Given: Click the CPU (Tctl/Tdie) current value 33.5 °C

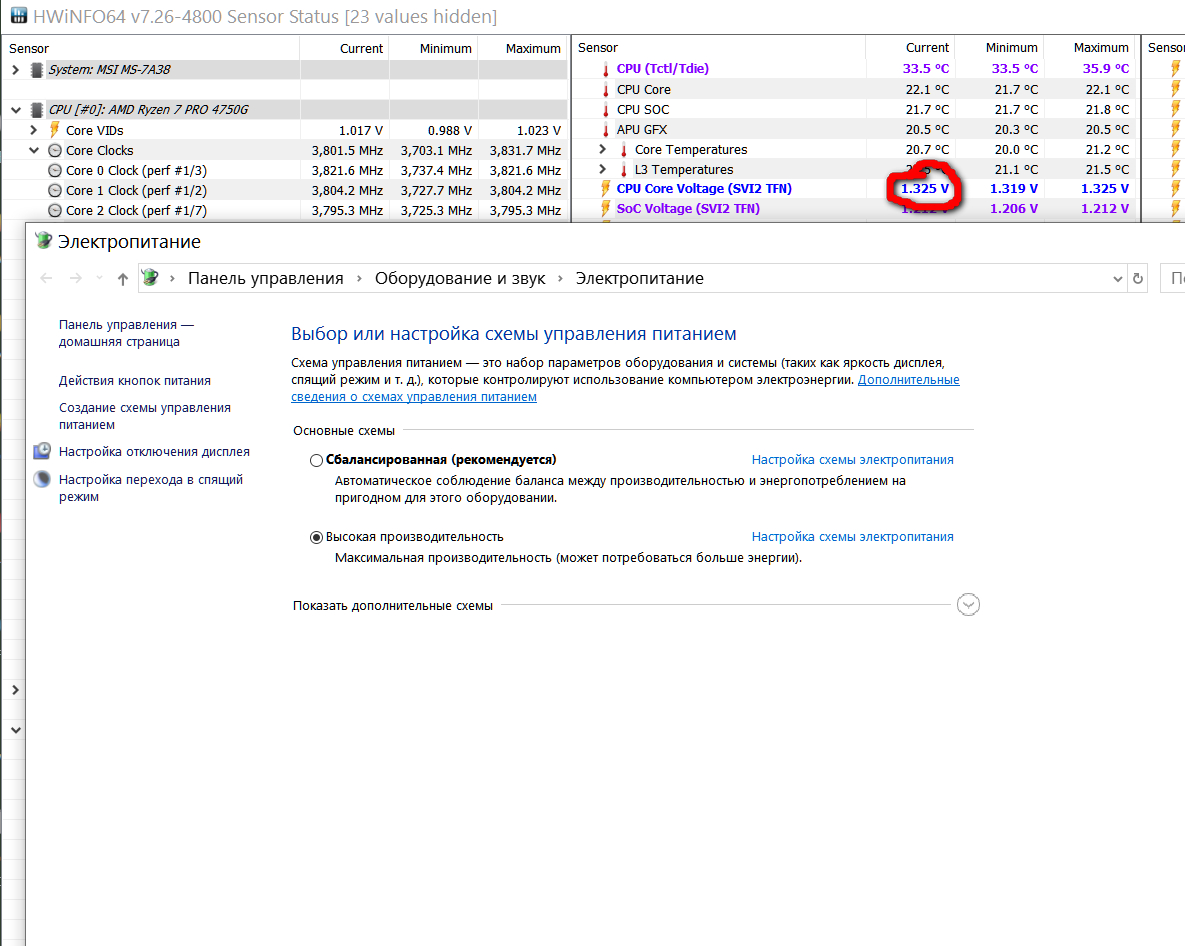Looking at the screenshot, I should (926, 69).
